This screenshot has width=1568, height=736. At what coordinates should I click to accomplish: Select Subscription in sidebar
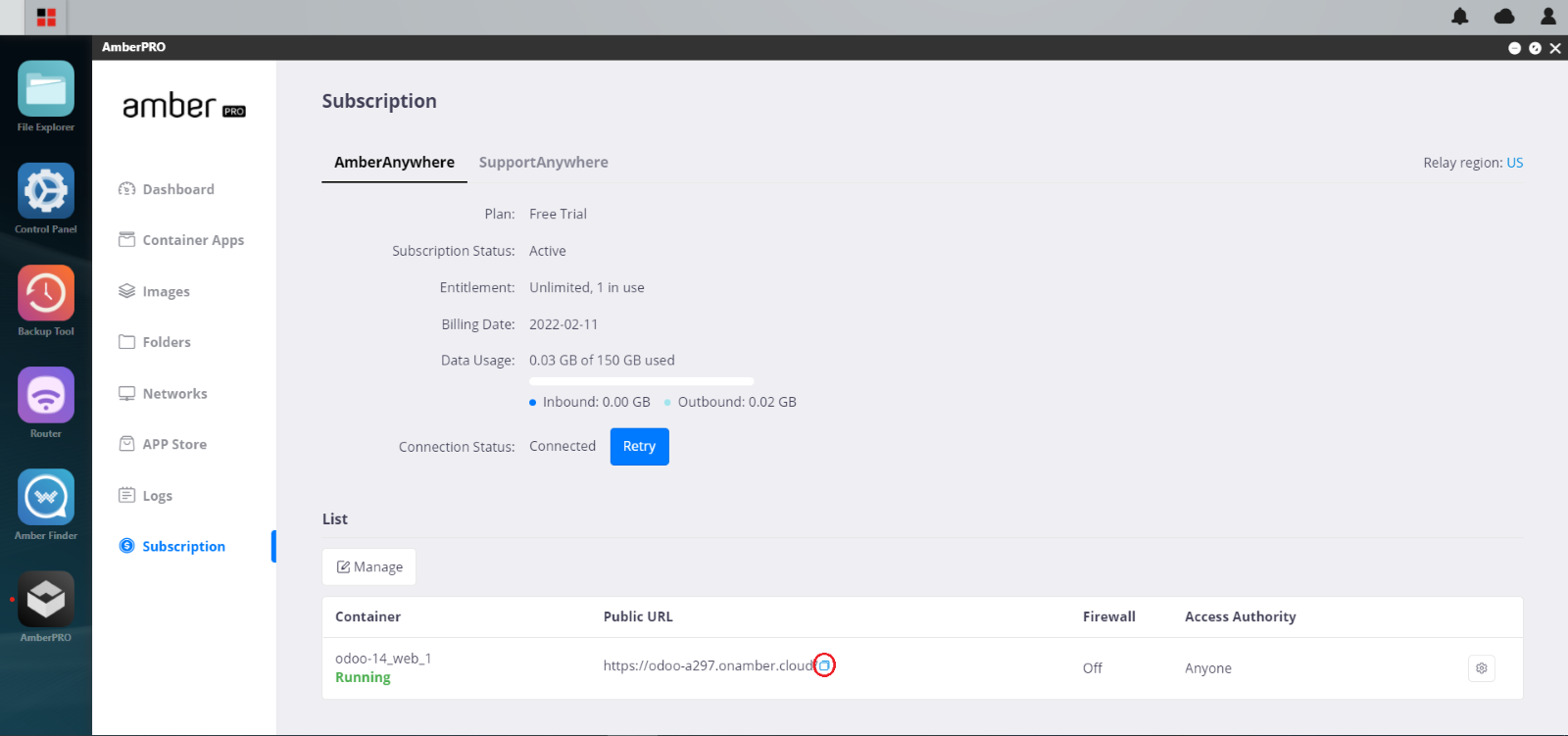(172, 546)
